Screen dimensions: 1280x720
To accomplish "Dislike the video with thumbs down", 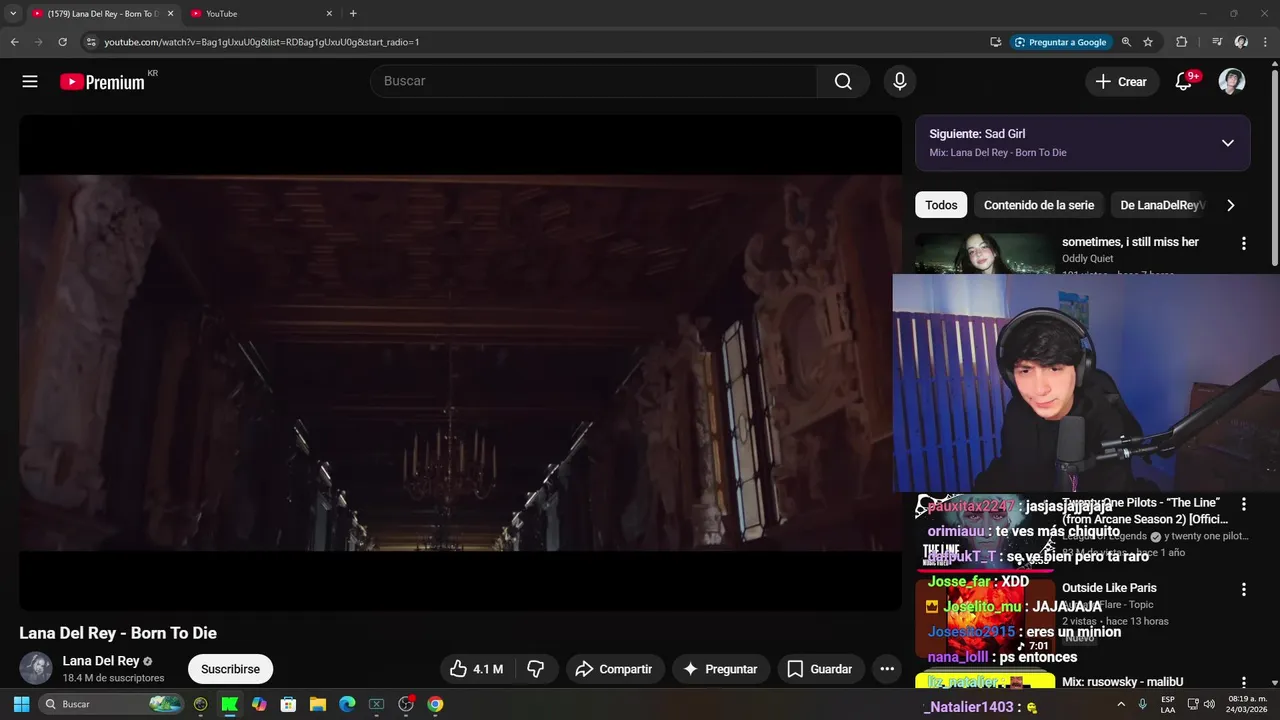I will pyautogui.click(x=536, y=669).
